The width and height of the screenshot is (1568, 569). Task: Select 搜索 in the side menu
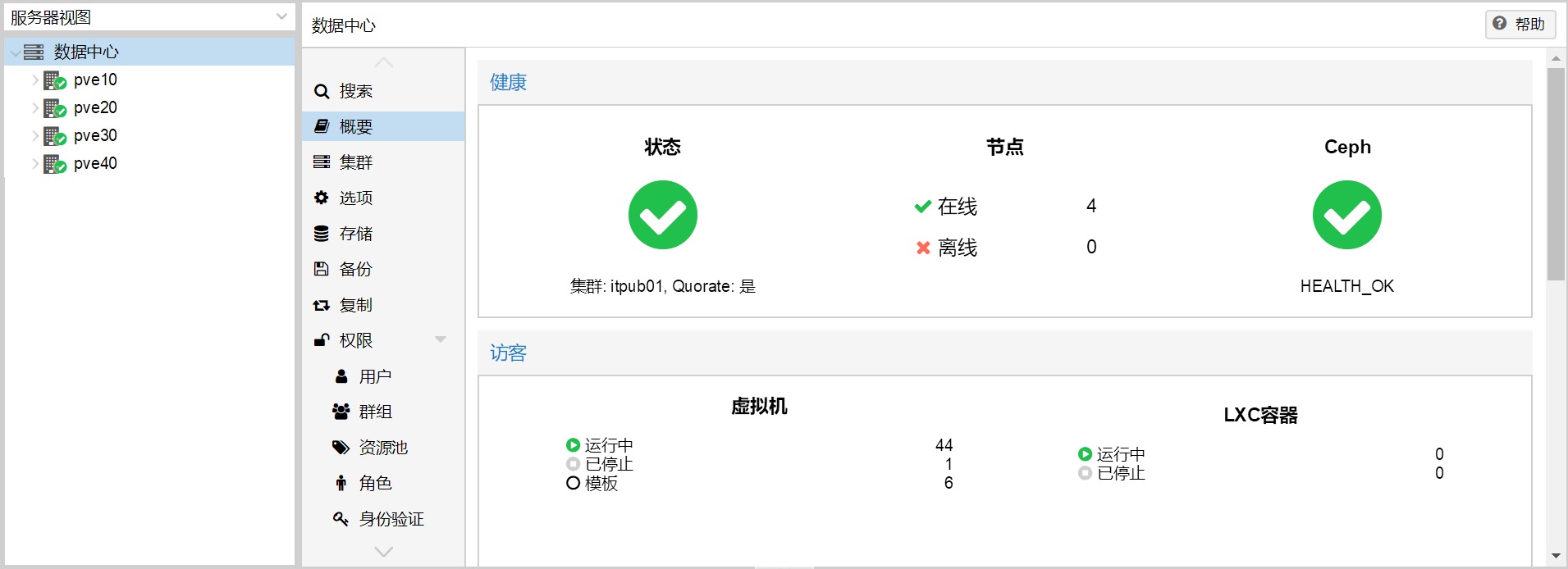click(355, 91)
